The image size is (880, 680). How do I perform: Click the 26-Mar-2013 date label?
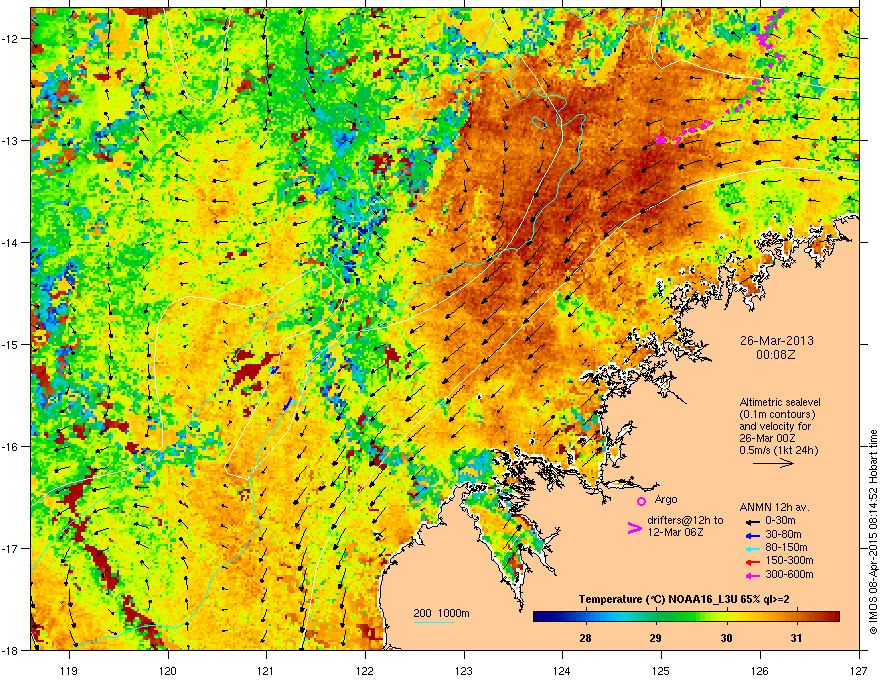coord(776,341)
